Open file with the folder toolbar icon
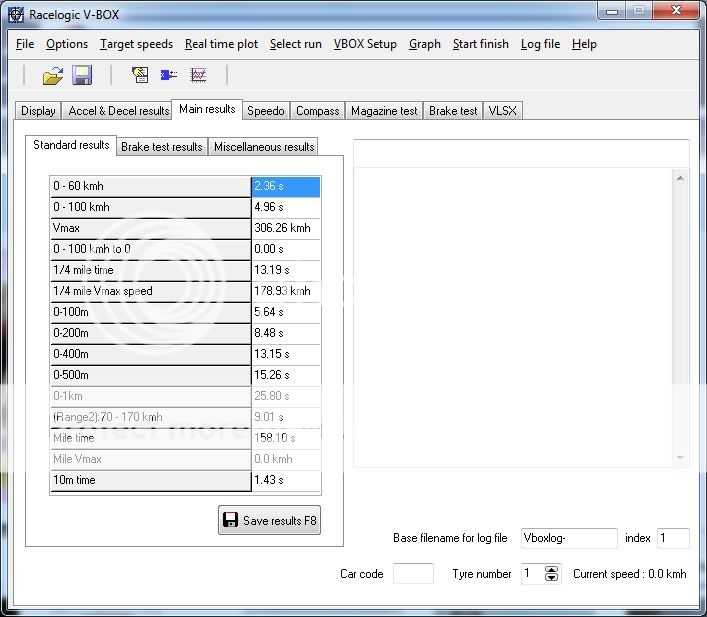The height and width of the screenshot is (617, 707). pos(53,75)
